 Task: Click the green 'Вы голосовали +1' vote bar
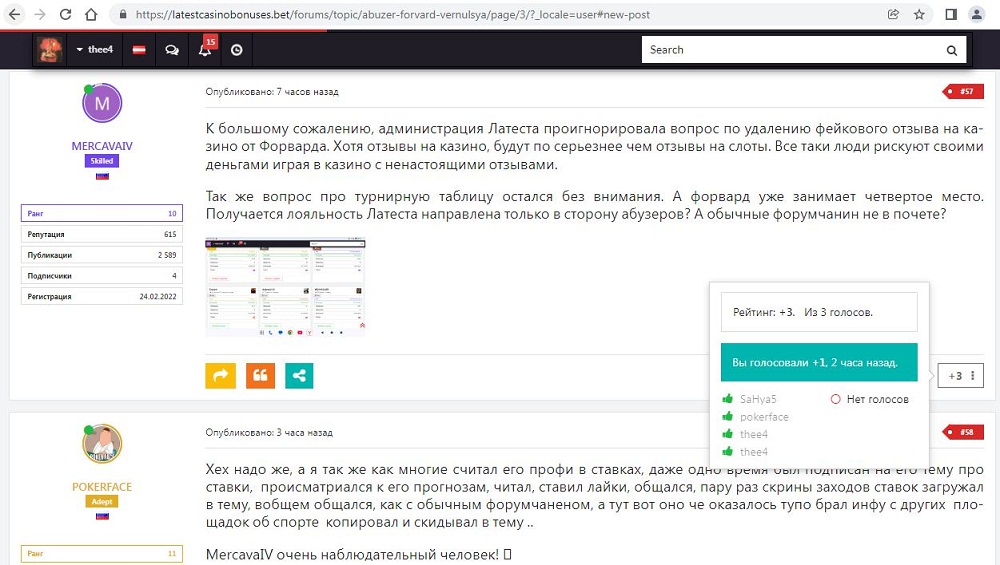click(818, 362)
